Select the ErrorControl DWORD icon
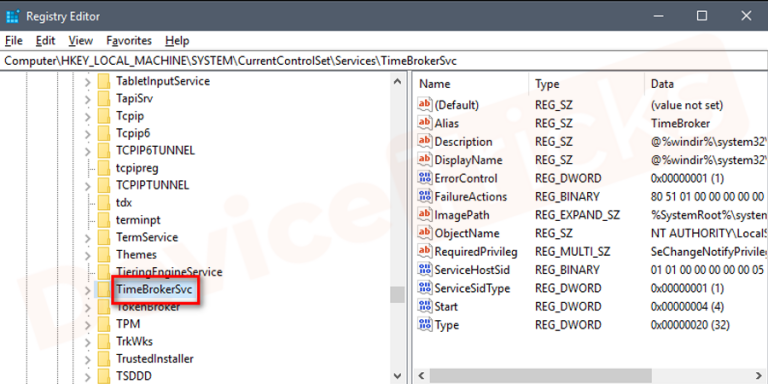The width and height of the screenshot is (768, 384). tap(424, 178)
